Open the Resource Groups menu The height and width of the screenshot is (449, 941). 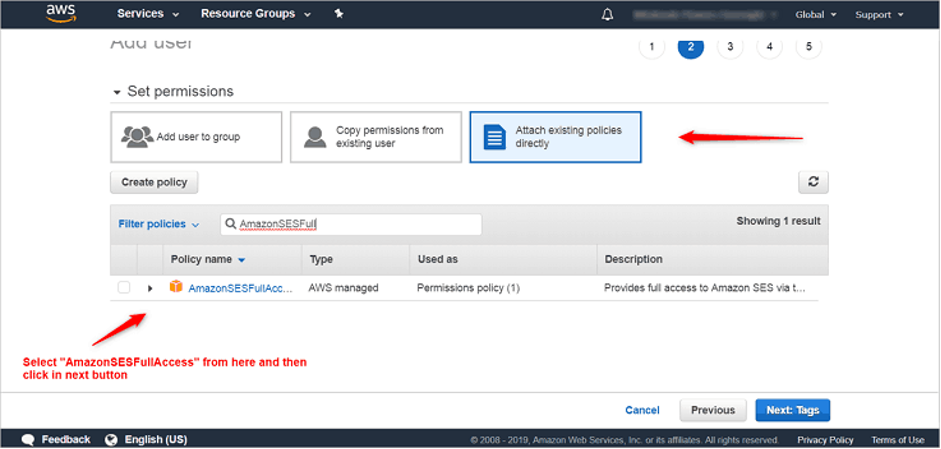[x=256, y=14]
